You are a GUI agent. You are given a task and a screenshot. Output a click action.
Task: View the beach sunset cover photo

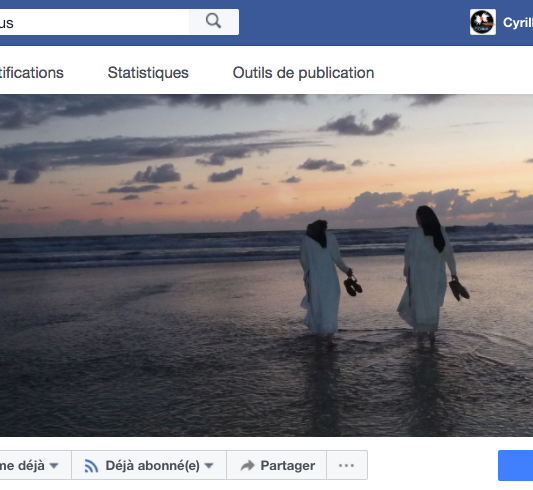coord(266,265)
